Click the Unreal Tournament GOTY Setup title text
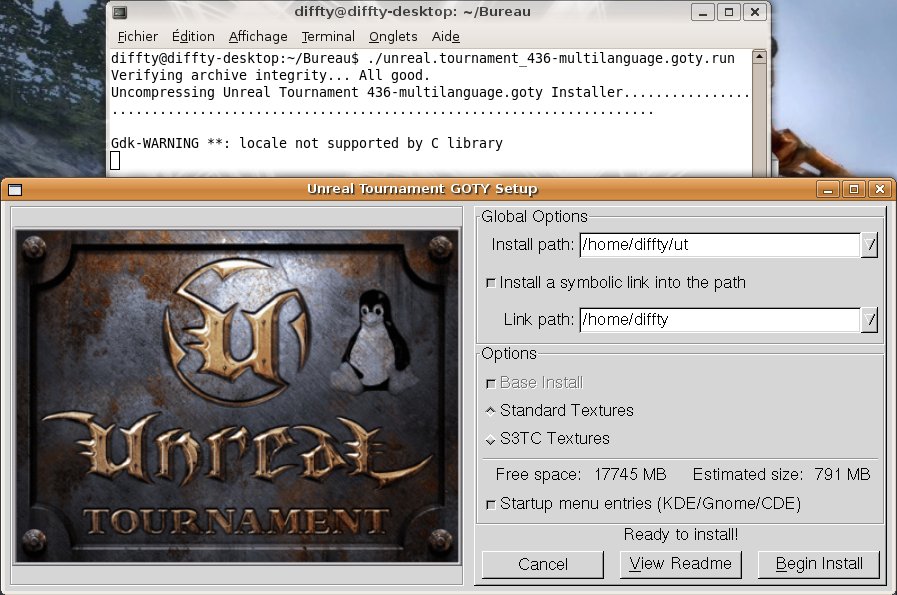 point(422,189)
